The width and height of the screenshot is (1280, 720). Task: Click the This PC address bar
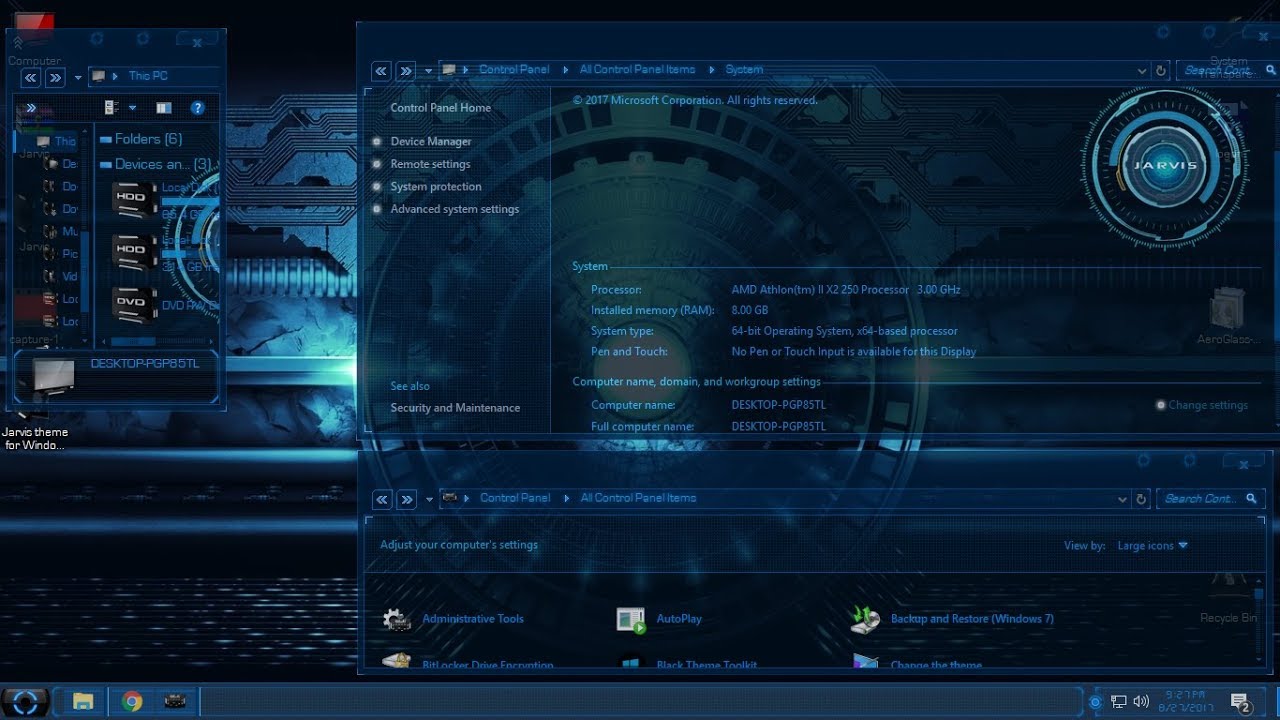155,76
